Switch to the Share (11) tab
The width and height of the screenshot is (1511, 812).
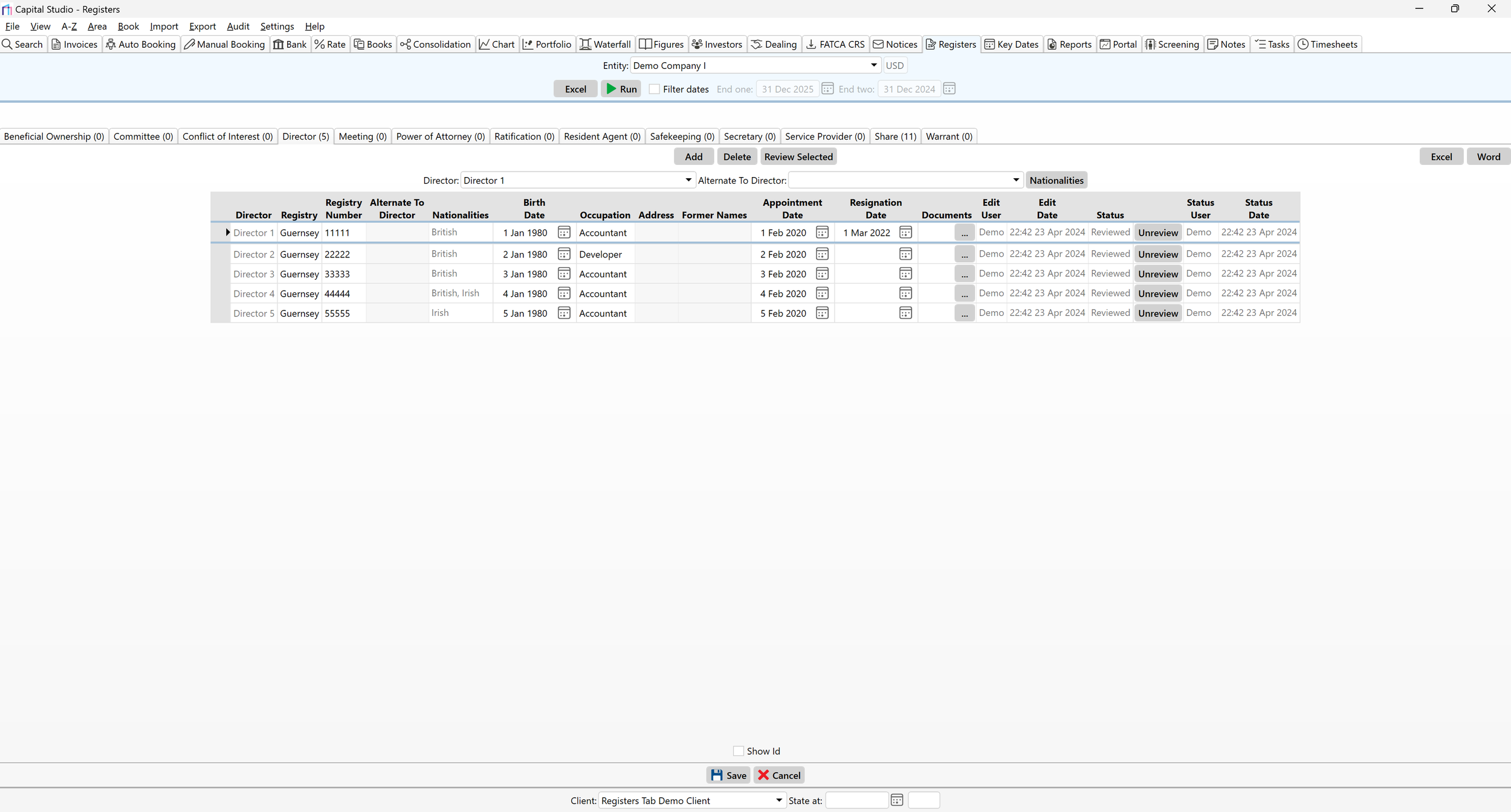point(895,137)
